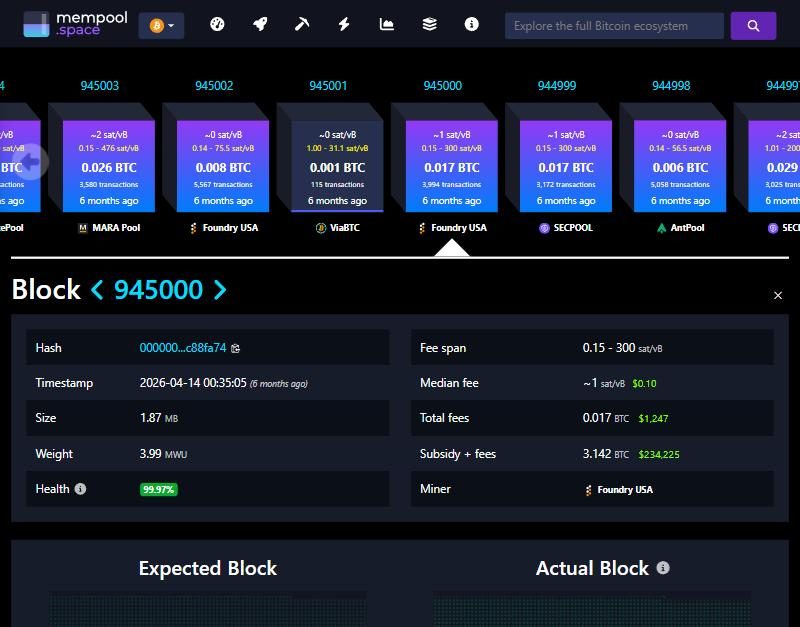800x627 pixels.
Task: Open the accelerator rocket icon
Action: pyautogui.click(x=260, y=24)
